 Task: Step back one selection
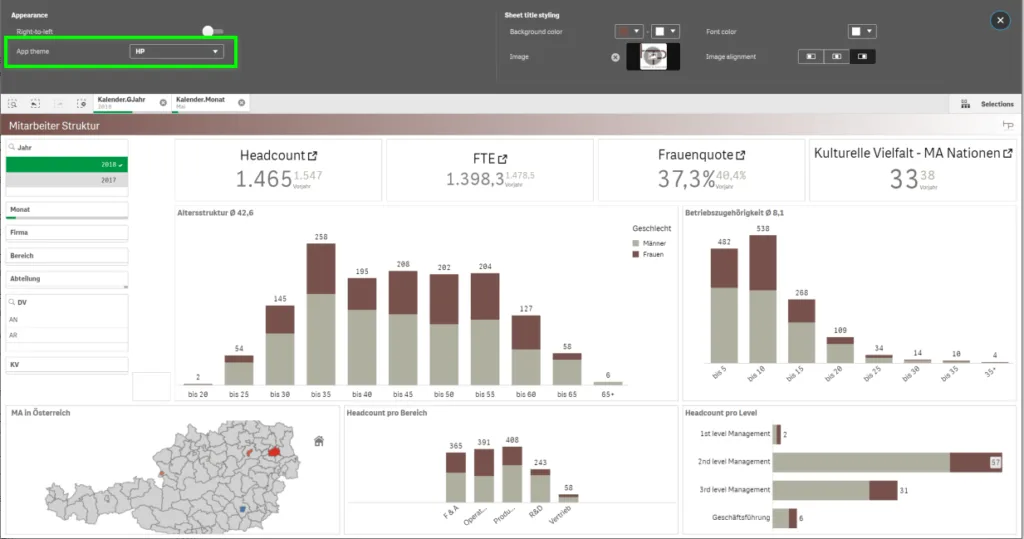pos(35,103)
